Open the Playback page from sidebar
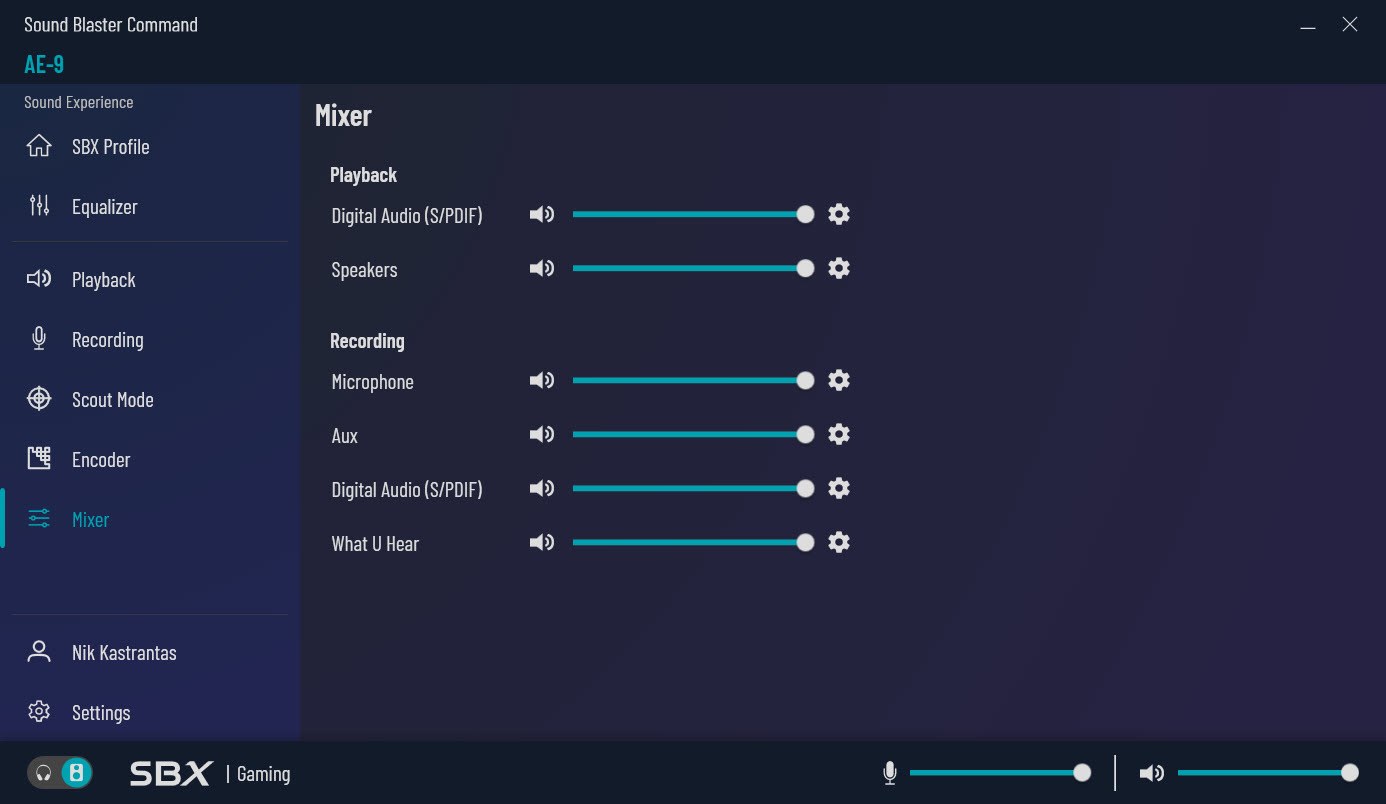1386x804 pixels. click(x=104, y=280)
